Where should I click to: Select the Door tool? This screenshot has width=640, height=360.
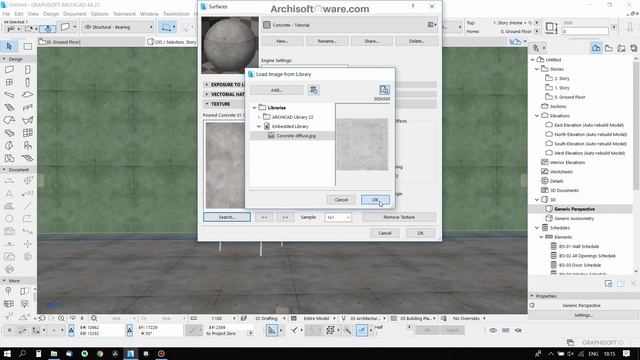tap(27, 70)
